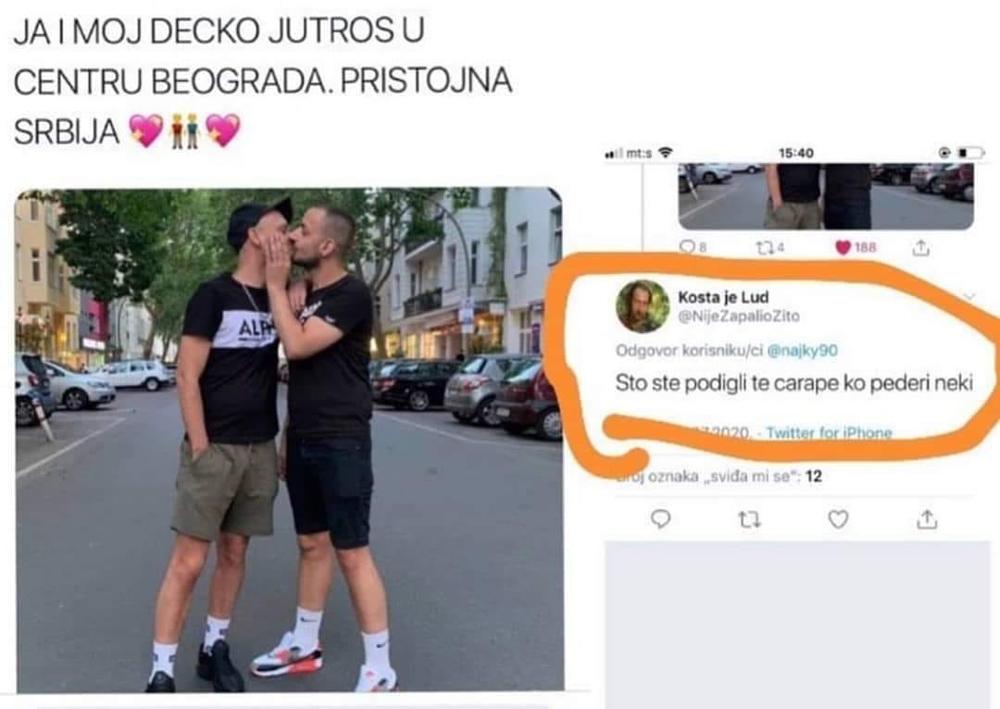1000x709 pixels.
Task: Open the tweet options chevron near the avatar
Action: (x=969, y=296)
